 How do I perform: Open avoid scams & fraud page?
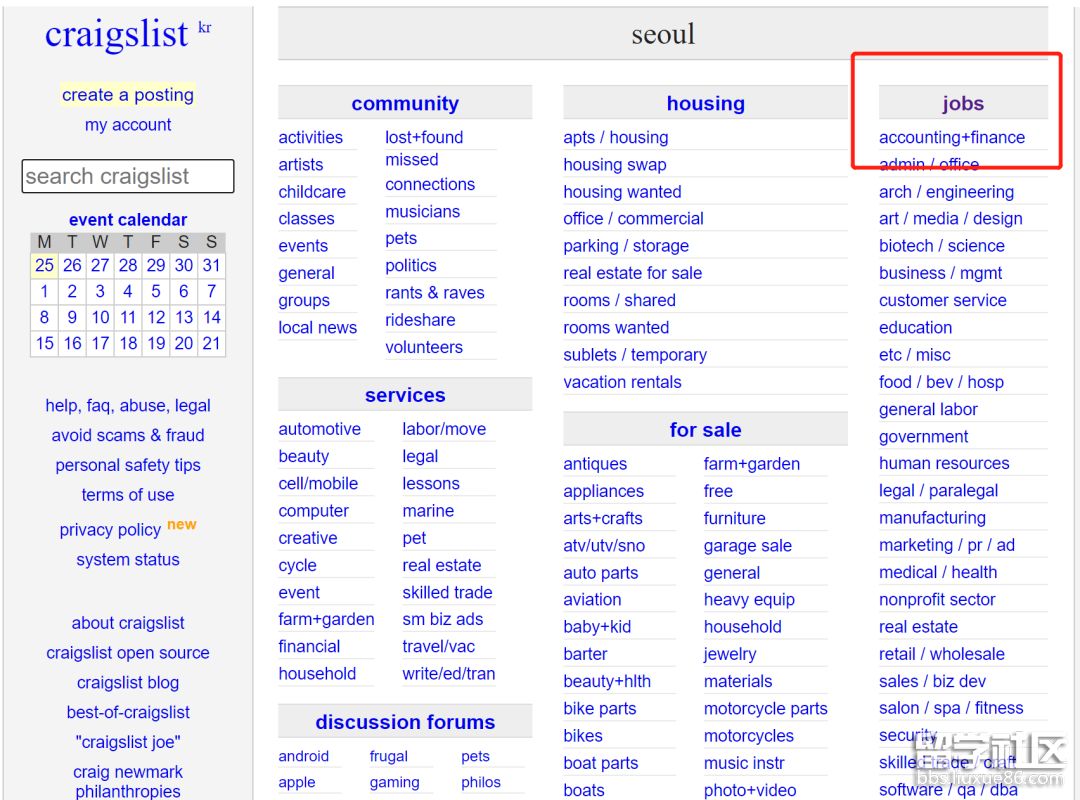(x=128, y=435)
